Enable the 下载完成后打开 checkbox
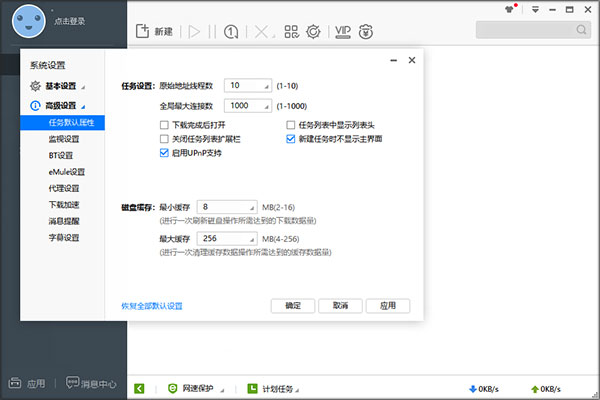Image resolution: width=600 pixels, height=400 pixels. 164,125
